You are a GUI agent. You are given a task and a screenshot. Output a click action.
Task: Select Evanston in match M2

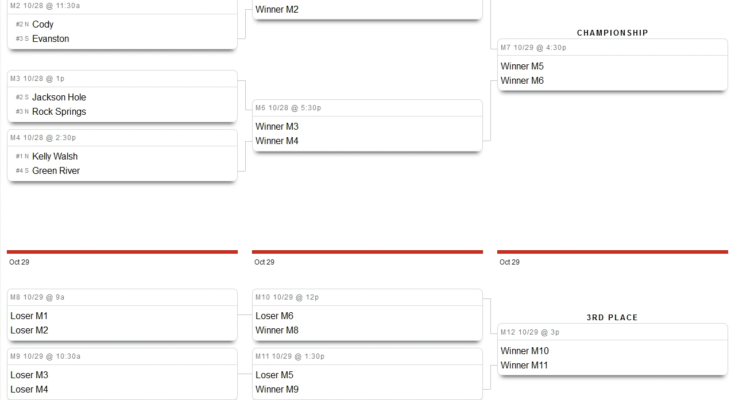pos(50,39)
